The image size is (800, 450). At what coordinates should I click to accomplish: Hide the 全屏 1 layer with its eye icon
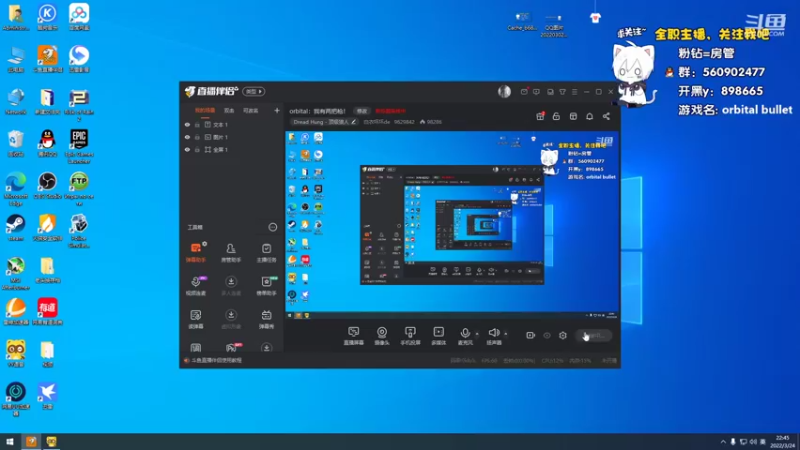(x=187, y=149)
